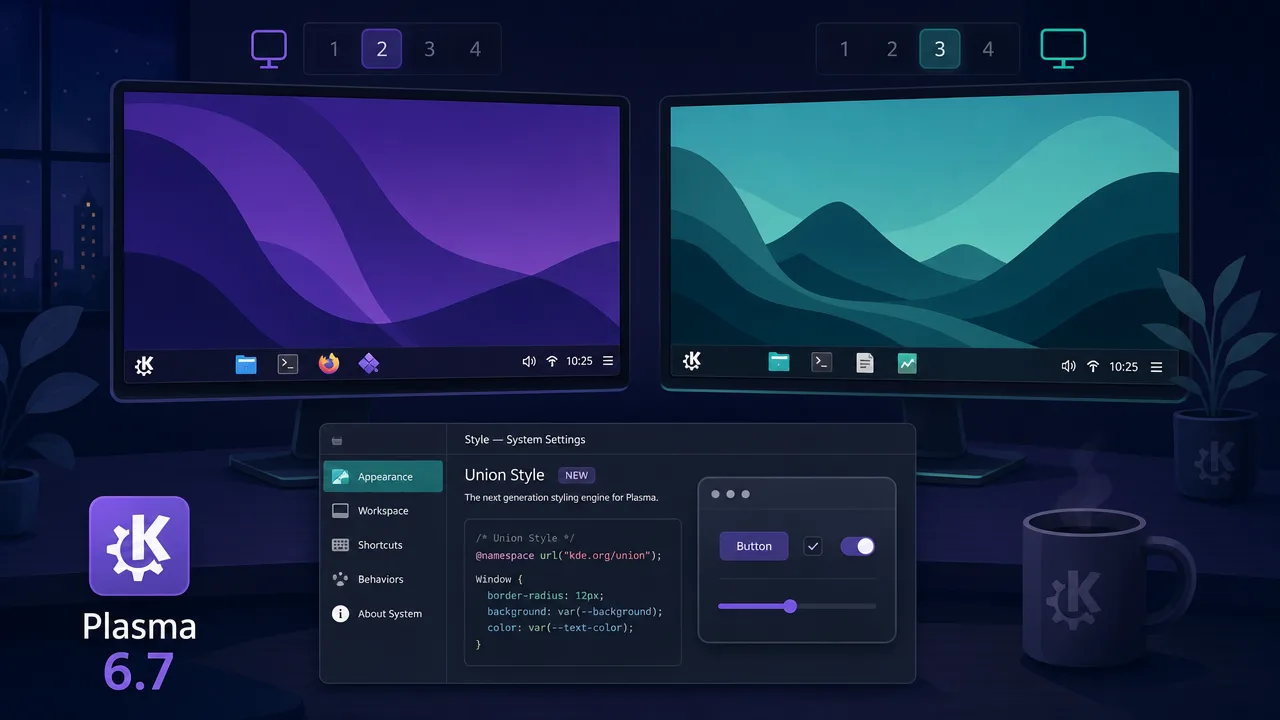Switch to virtual desktop 1 in the teal pager
1280x720 pixels.
point(845,49)
